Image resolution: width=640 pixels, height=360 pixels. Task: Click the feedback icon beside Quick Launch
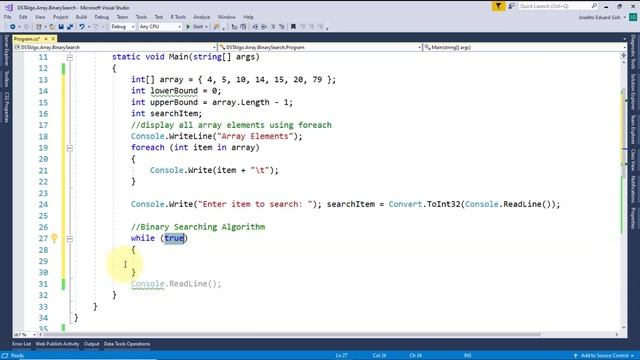pyautogui.click(x=511, y=6)
